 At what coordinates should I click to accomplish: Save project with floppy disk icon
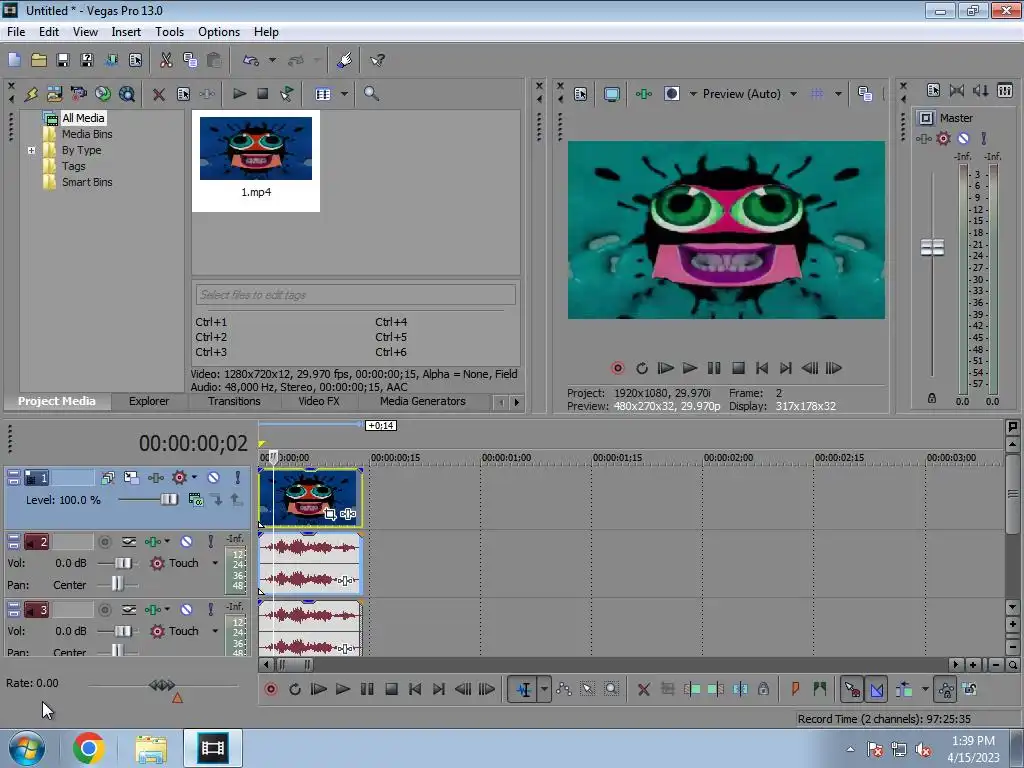tap(63, 60)
